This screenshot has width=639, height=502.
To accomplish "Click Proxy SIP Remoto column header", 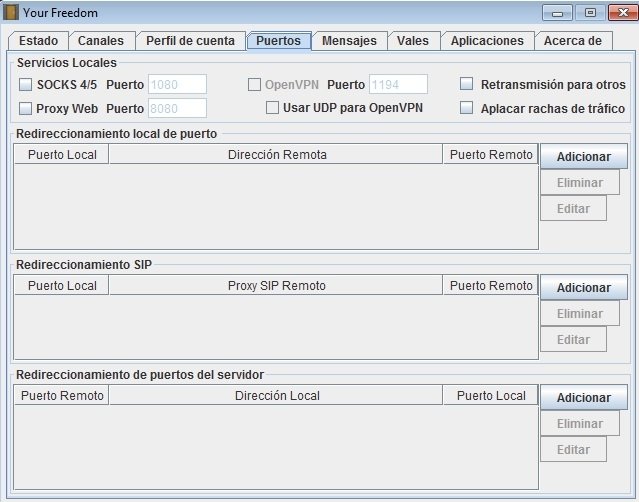I will click(x=276, y=286).
